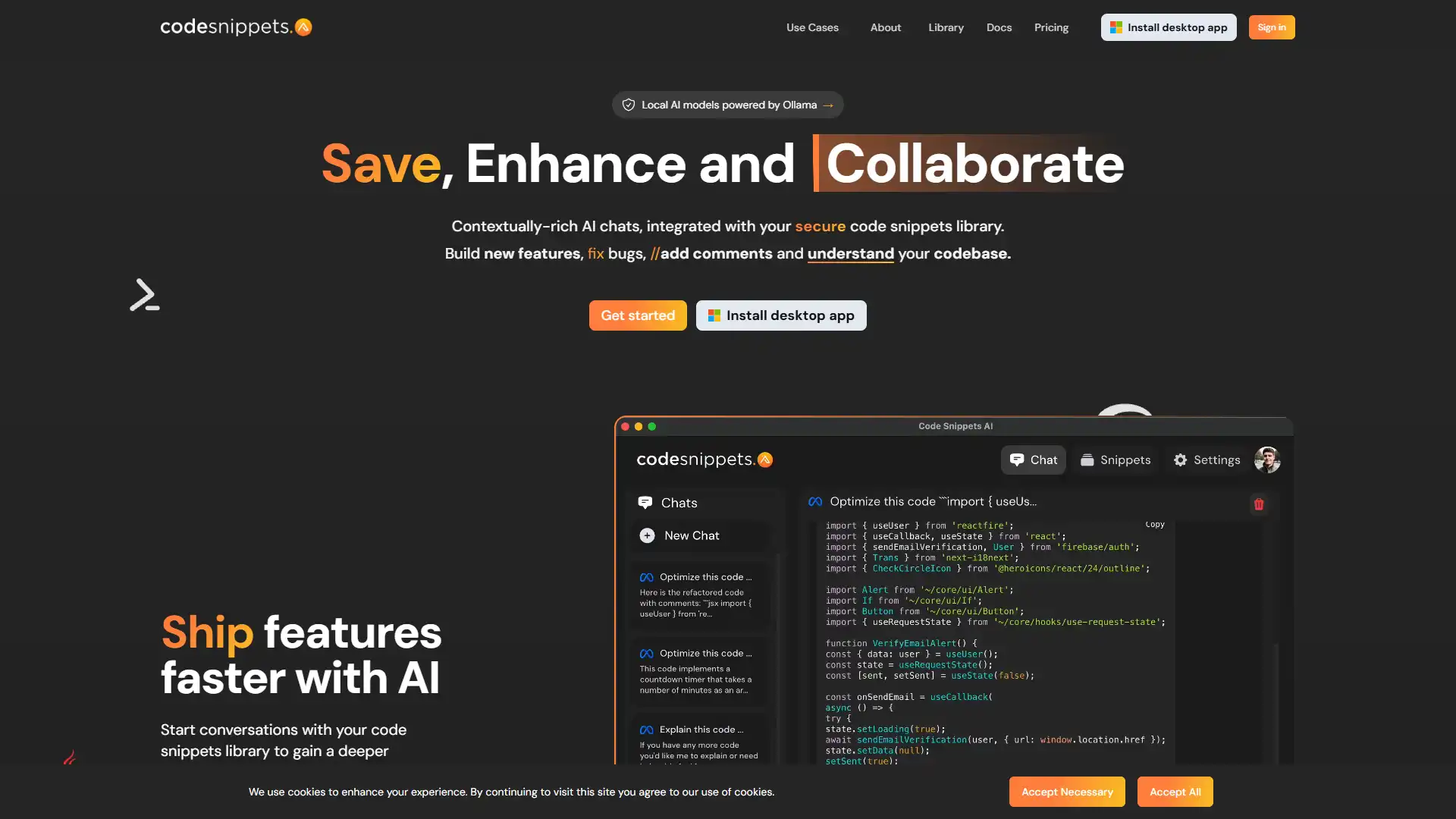Click the terminal prompt icon on left
The image size is (1456, 819).
144,295
